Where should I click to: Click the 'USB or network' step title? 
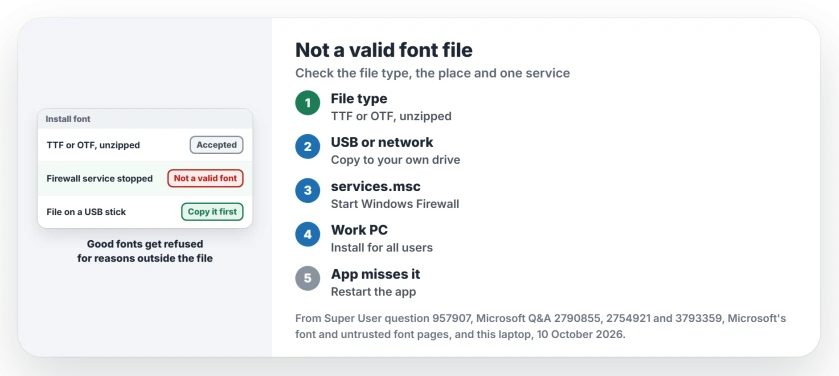point(382,142)
